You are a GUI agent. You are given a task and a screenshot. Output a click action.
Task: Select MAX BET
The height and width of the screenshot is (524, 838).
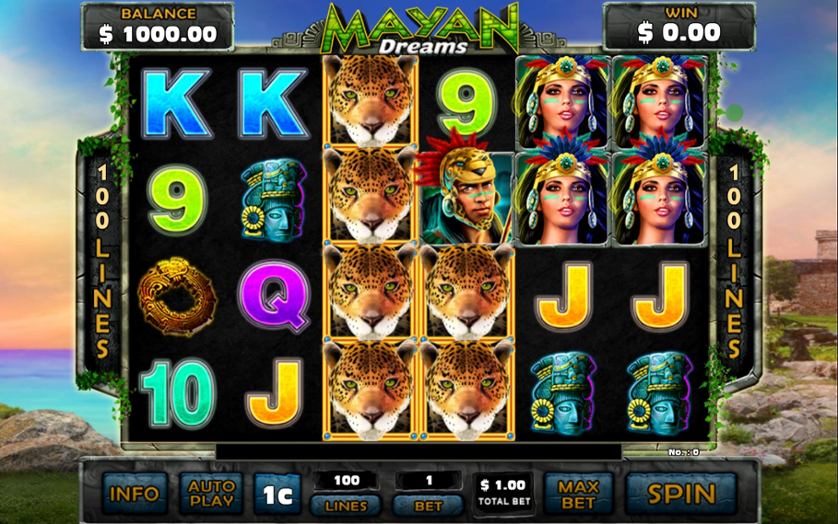click(578, 494)
